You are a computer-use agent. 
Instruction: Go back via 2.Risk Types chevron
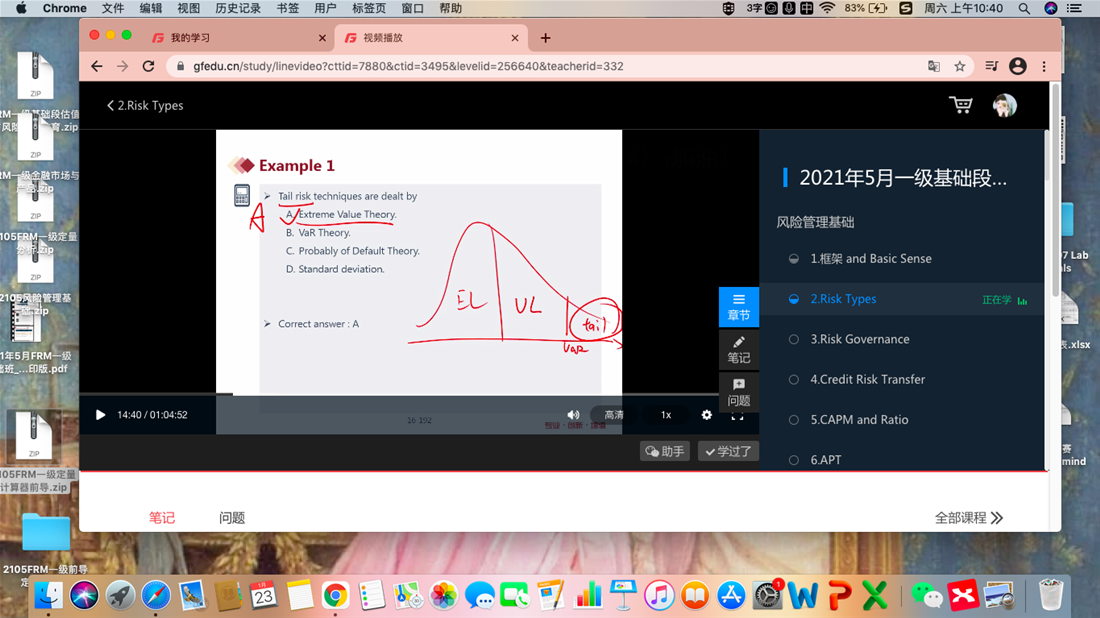coord(145,105)
